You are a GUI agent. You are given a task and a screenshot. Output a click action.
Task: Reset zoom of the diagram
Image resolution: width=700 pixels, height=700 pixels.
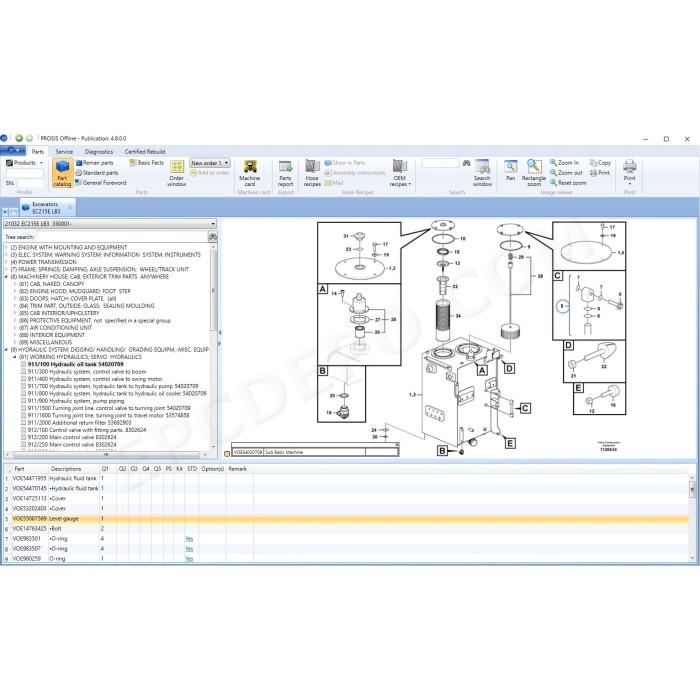(568, 183)
